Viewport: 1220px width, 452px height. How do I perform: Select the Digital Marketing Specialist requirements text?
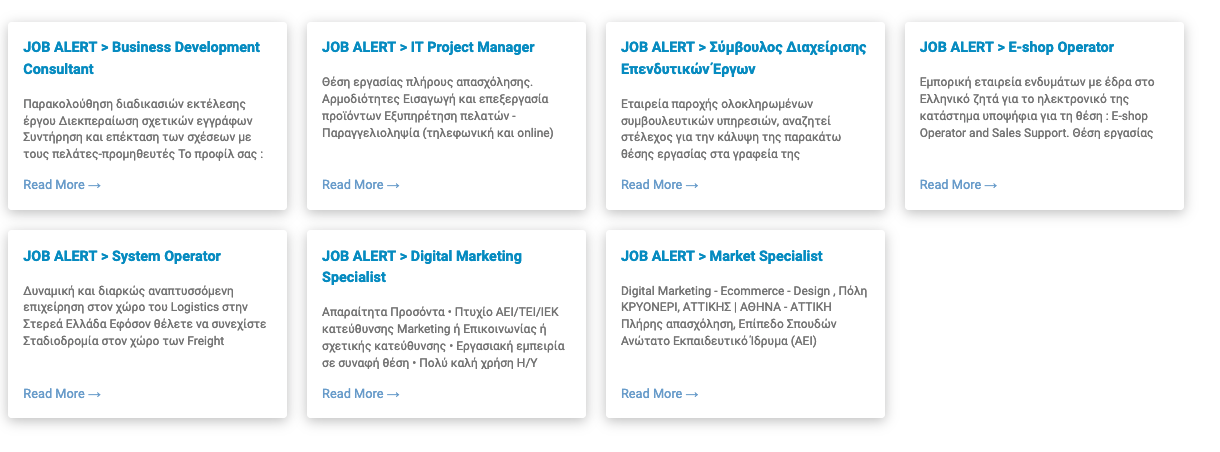[444, 337]
